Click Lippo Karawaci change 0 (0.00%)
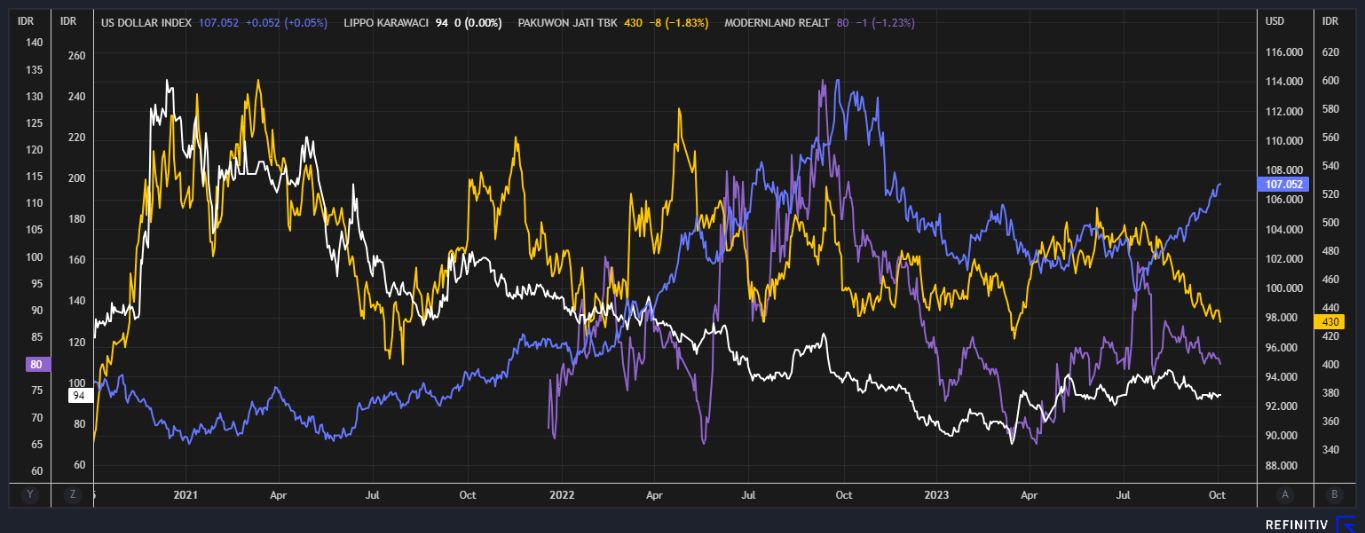The width and height of the screenshot is (1365, 533). click(x=476, y=22)
